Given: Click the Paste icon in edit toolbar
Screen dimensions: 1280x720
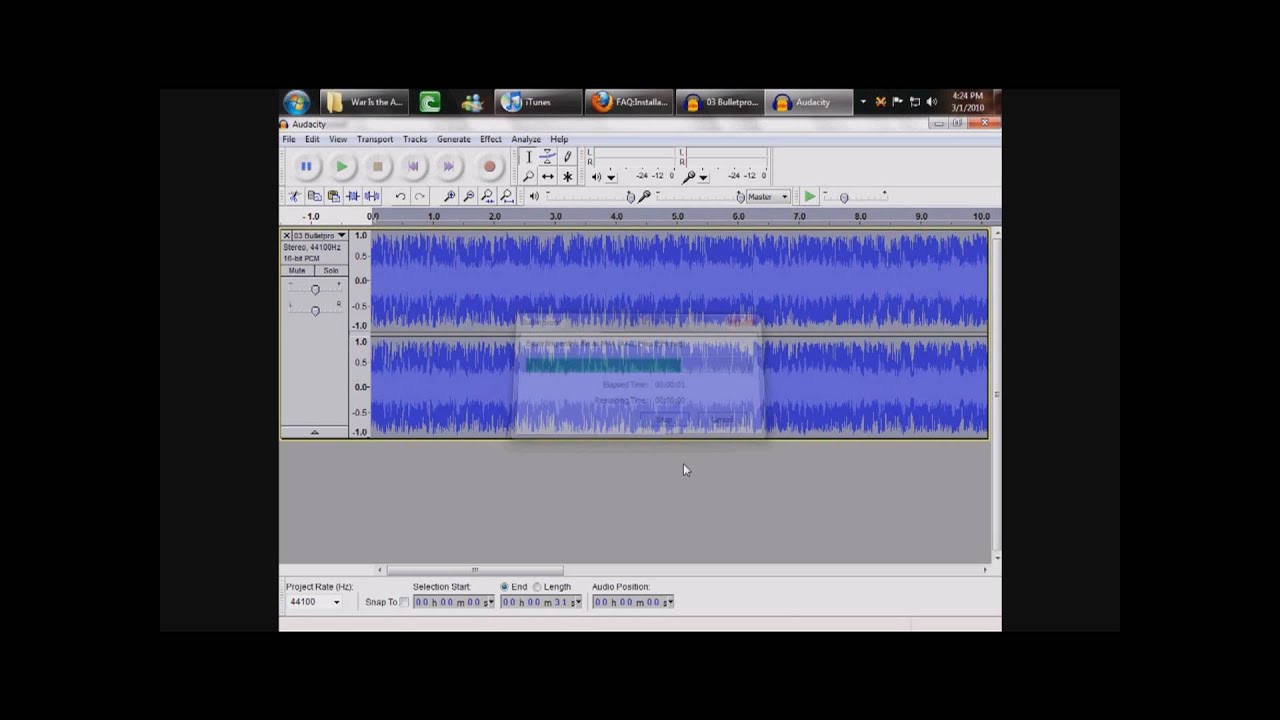Looking at the screenshot, I should click(x=333, y=197).
